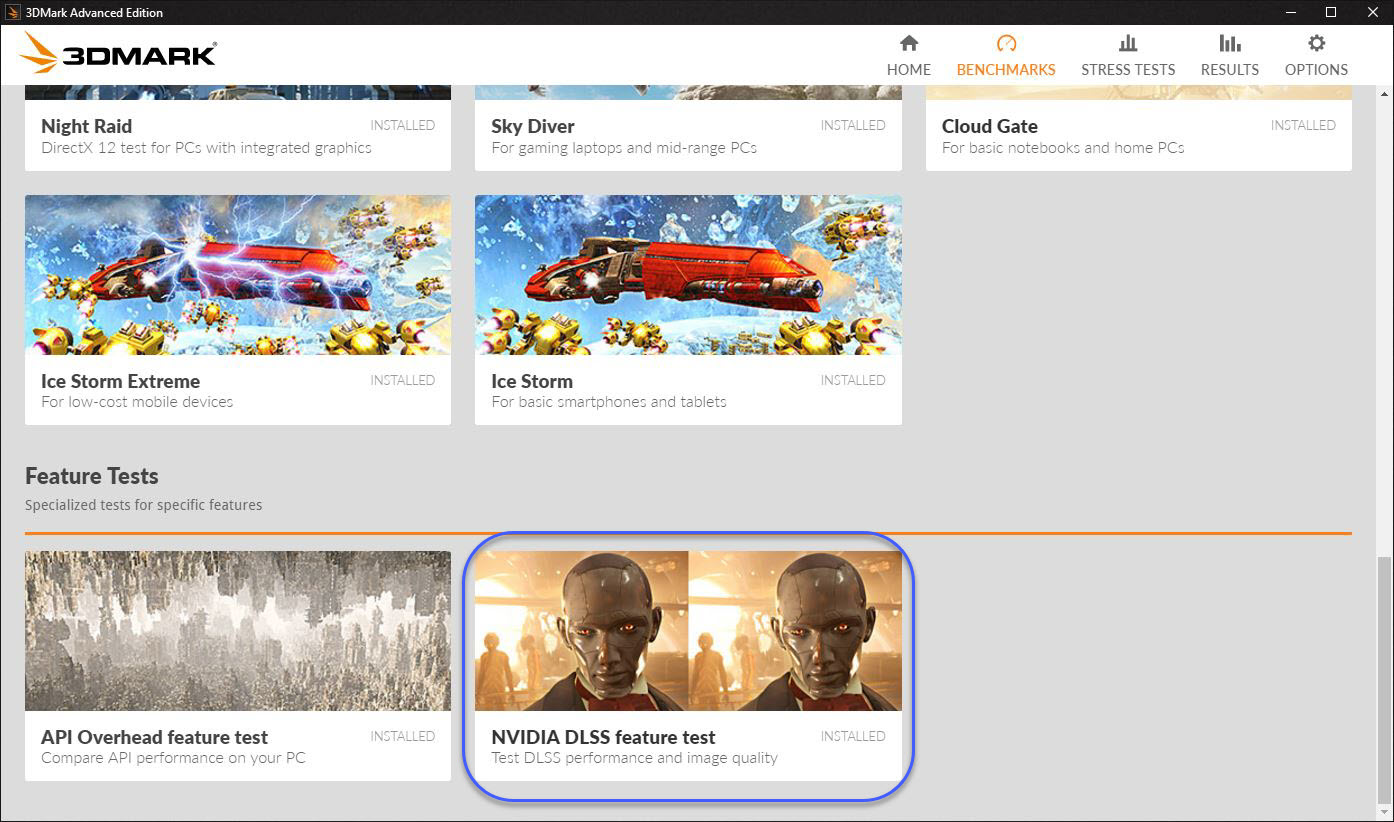
Task: Click the INSTALLED label on Night Raid
Action: (403, 125)
